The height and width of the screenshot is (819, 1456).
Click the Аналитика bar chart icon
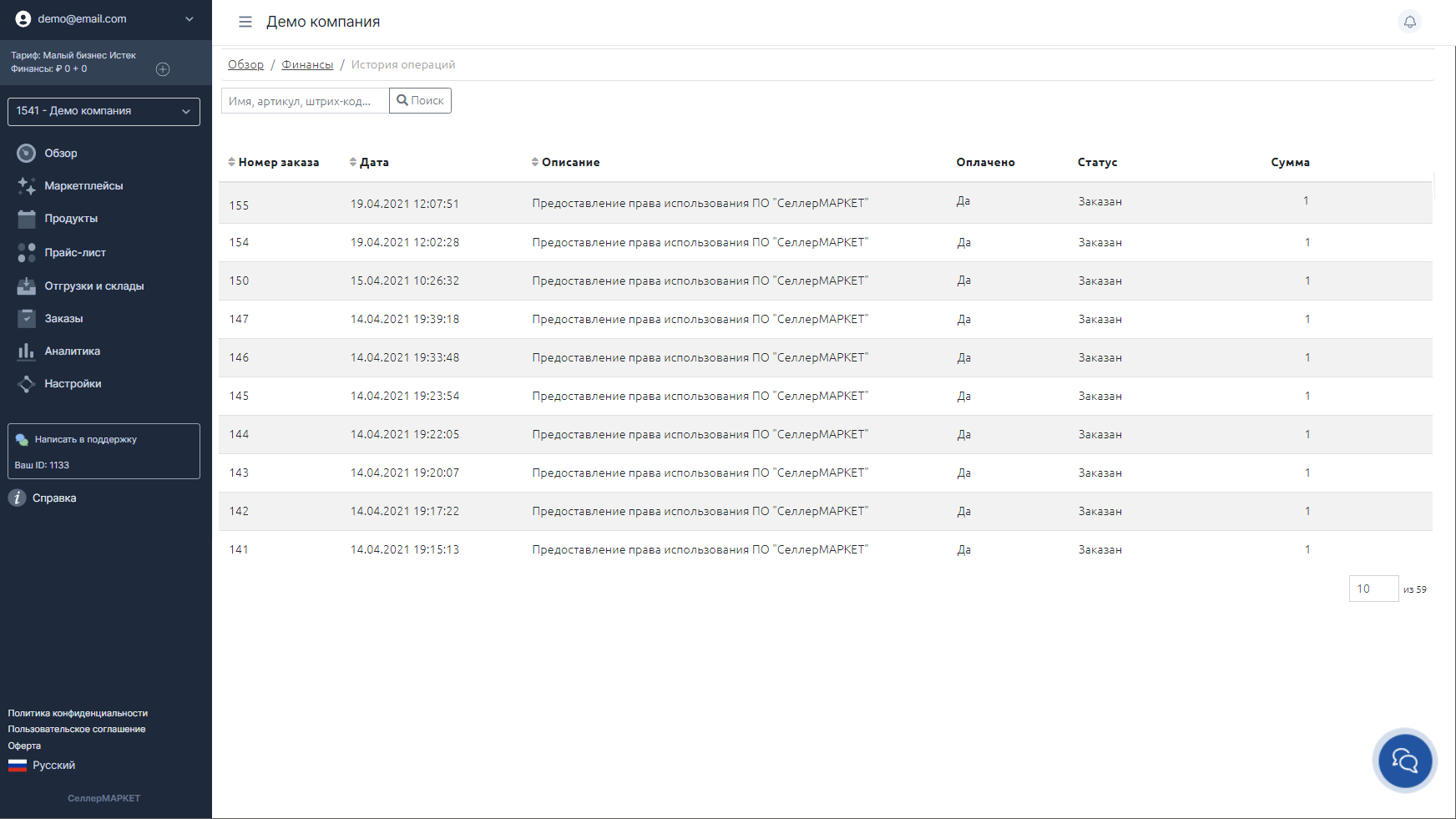click(27, 351)
